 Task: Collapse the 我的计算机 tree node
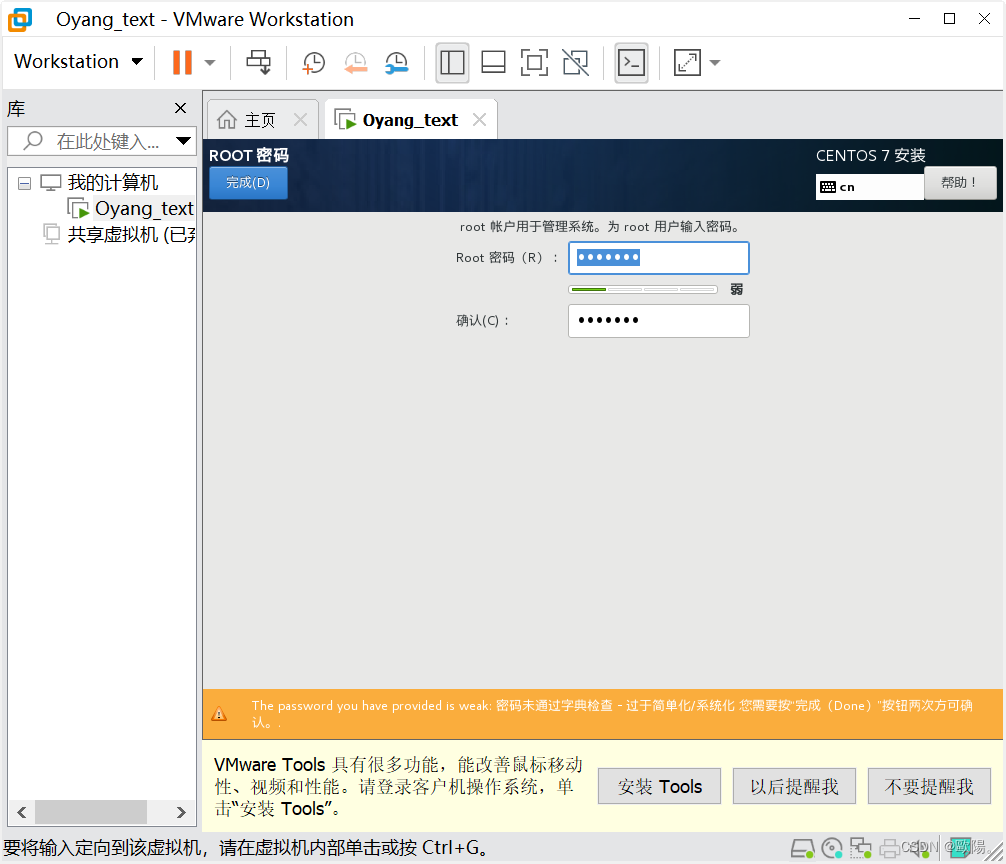coord(24,184)
